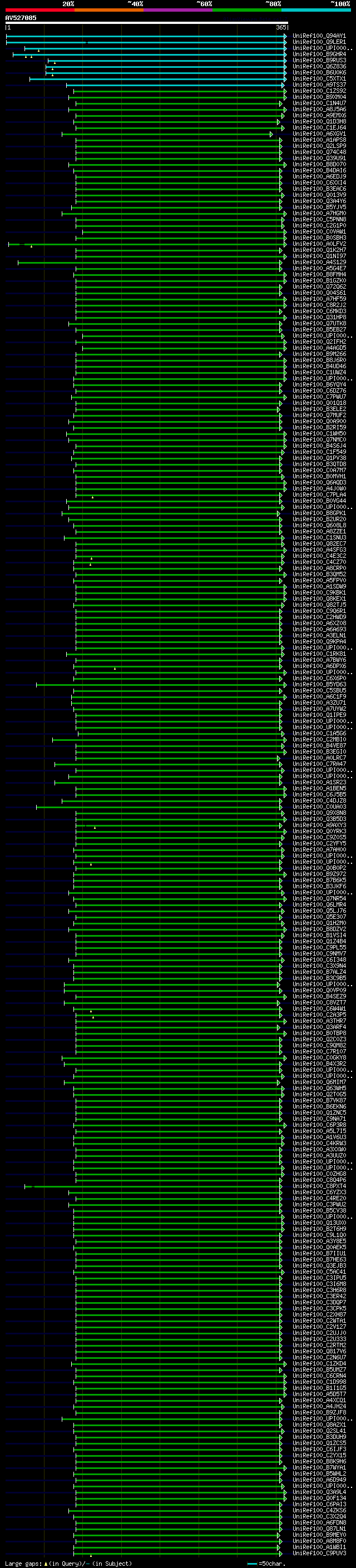Open hit UniRef100_Q1D3H8
Image resolution: width=356 pixels, height=1568 pixels.
tap(319, 121)
